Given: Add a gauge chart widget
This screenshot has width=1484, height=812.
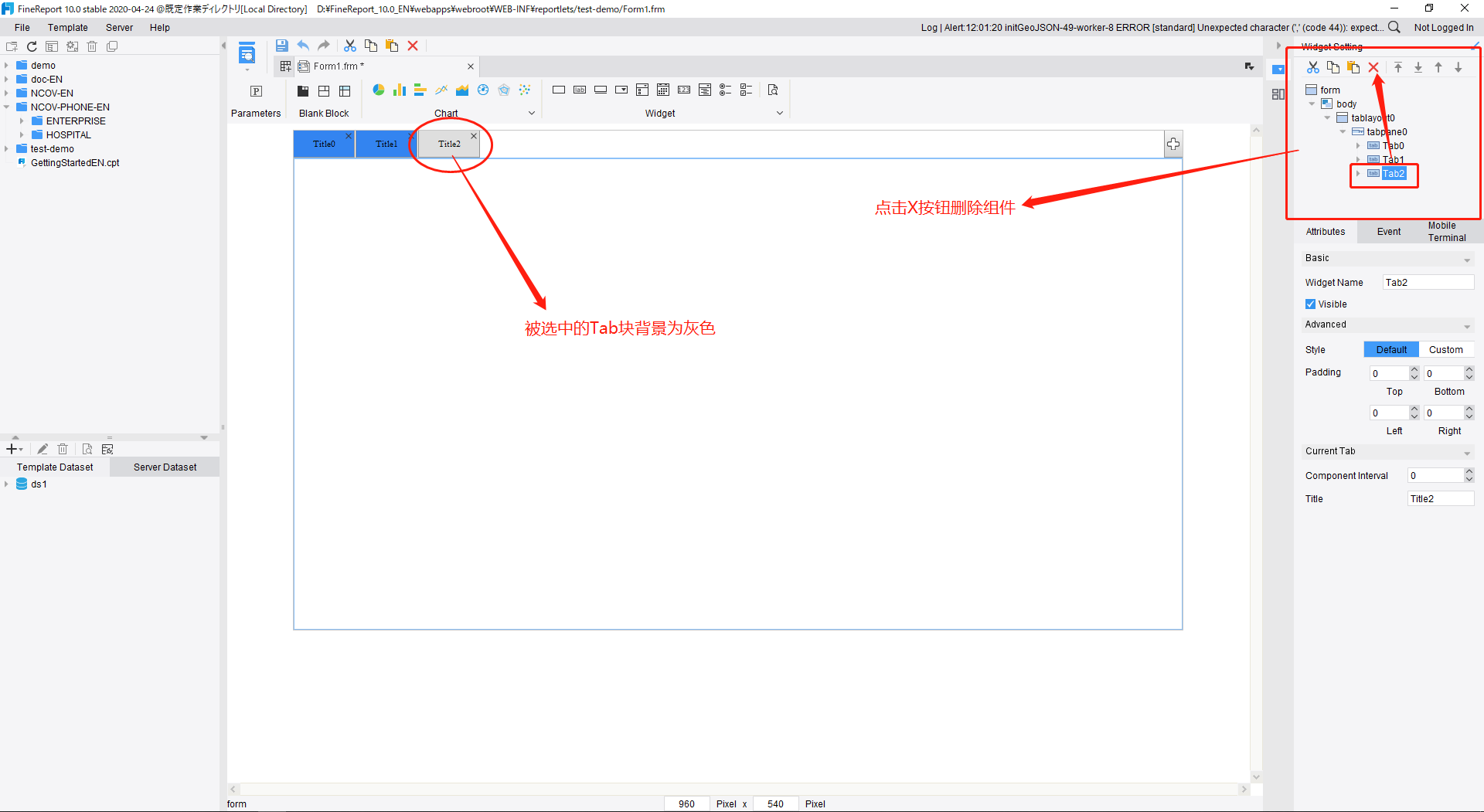Looking at the screenshot, I should 483,90.
